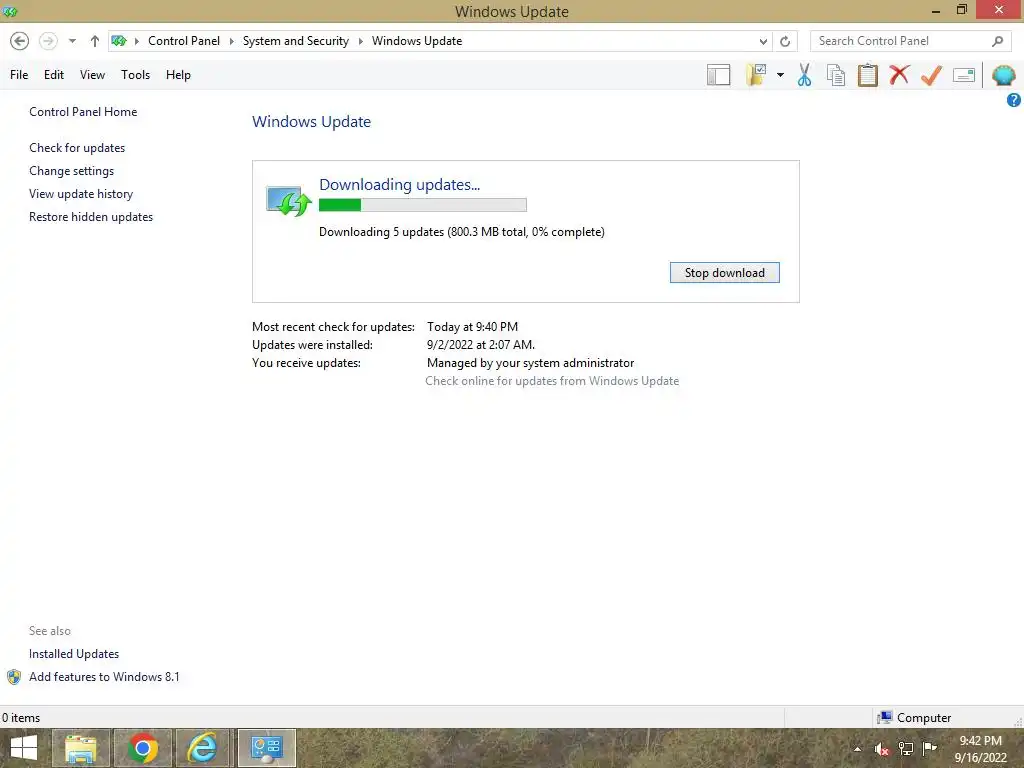This screenshot has width=1024, height=768.
Task: Click Add features to Windows 8.1
Action: coord(104,677)
